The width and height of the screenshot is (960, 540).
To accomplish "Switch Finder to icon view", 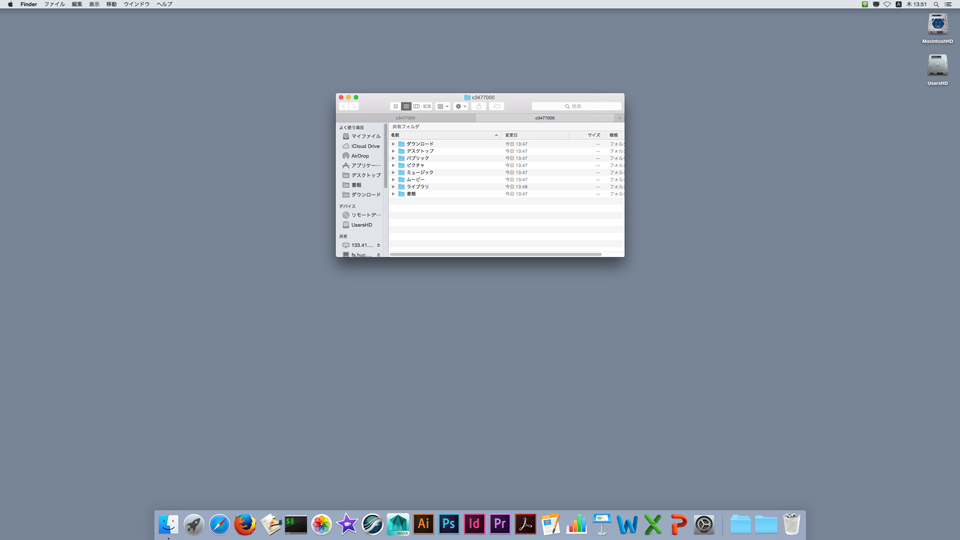I will coord(396,107).
